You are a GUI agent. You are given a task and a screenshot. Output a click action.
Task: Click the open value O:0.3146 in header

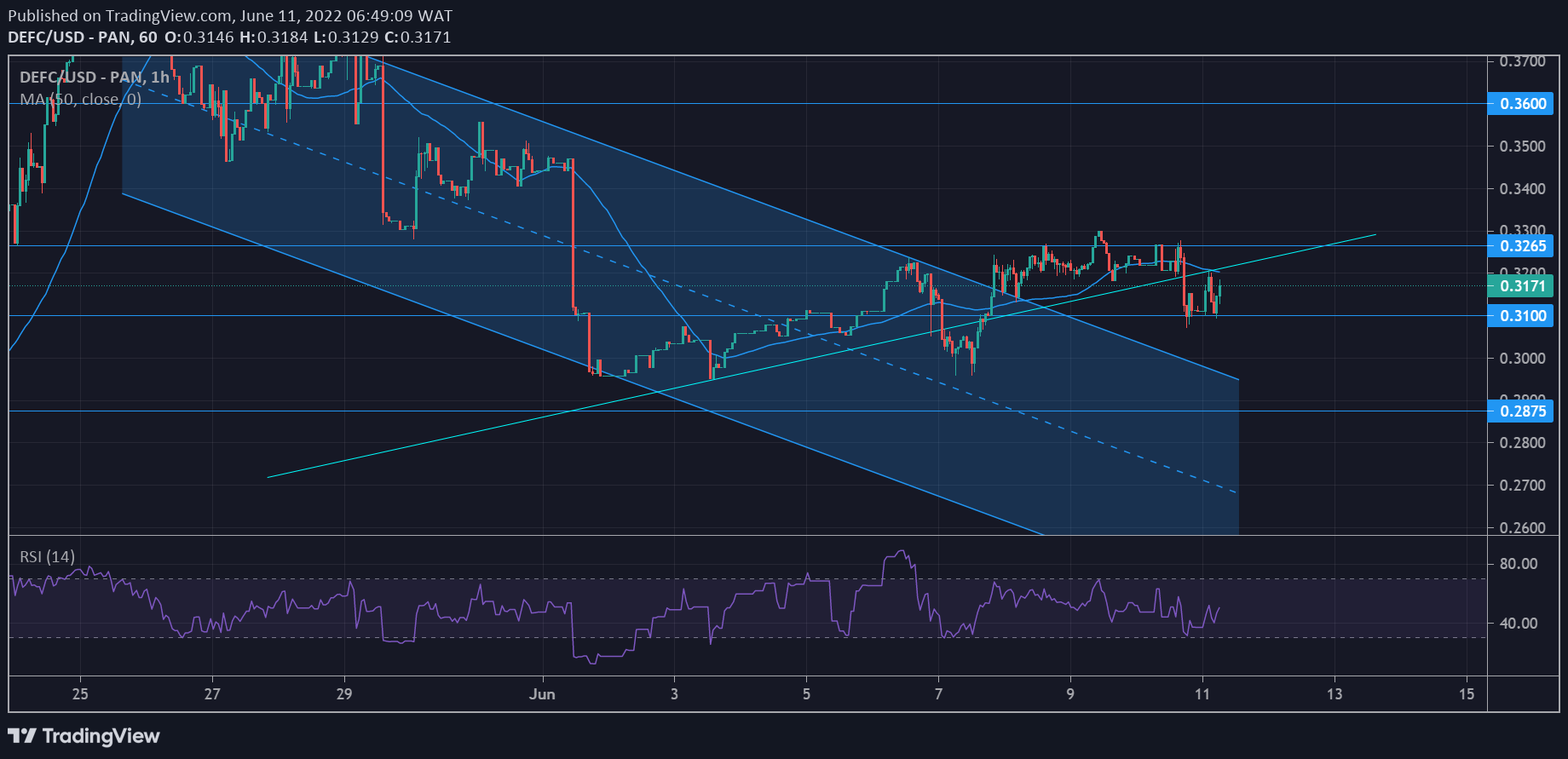(199, 37)
